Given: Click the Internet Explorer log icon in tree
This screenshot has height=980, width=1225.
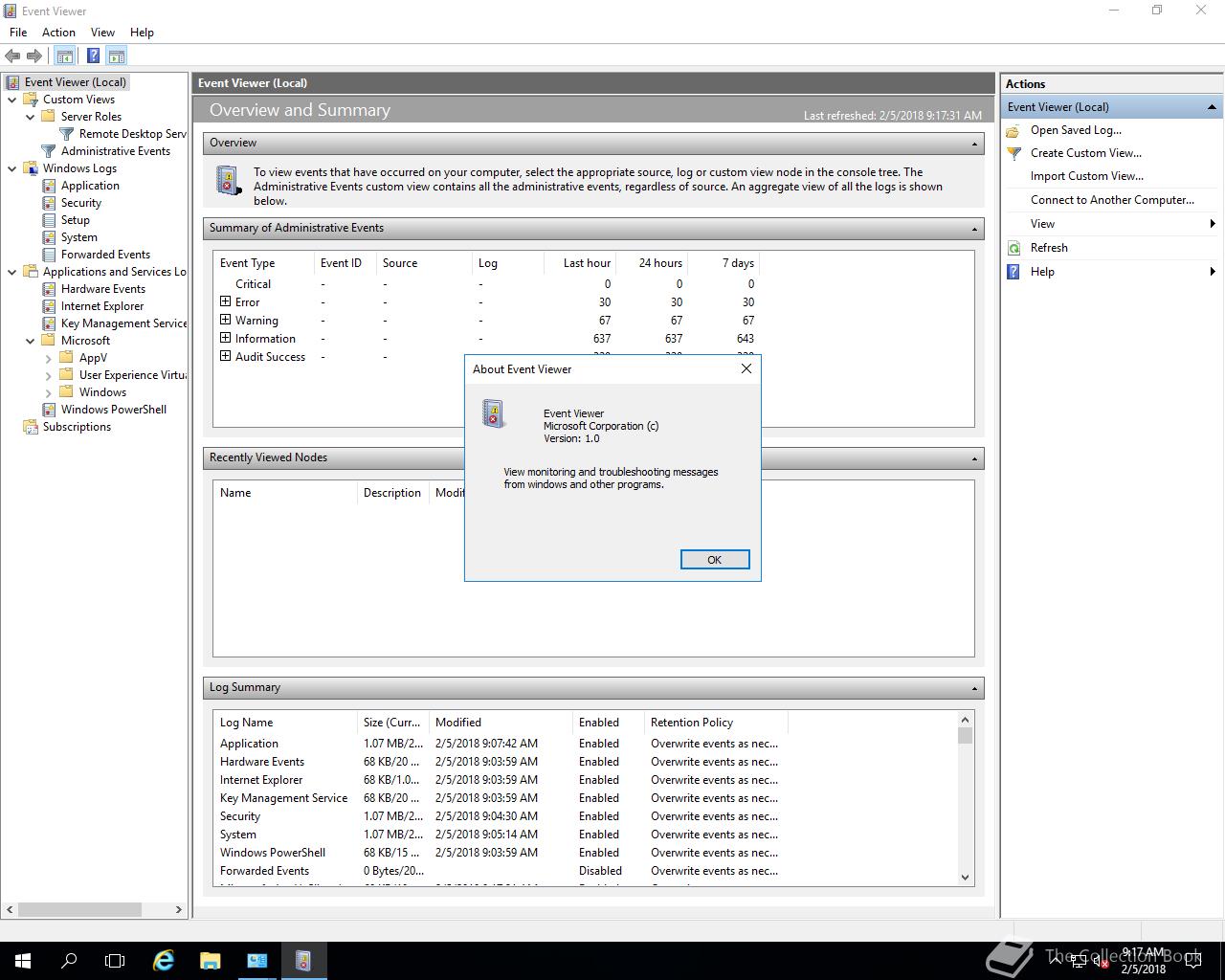Looking at the screenshot, I should (49, 306).
